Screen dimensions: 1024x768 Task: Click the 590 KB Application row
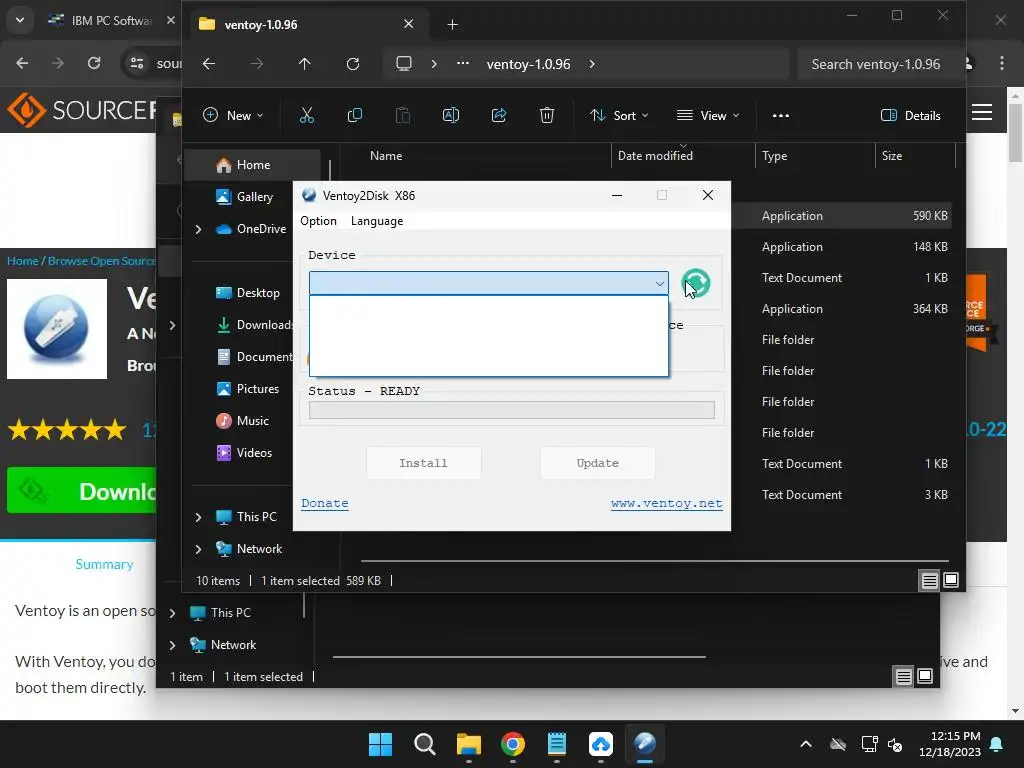(842, 216)
